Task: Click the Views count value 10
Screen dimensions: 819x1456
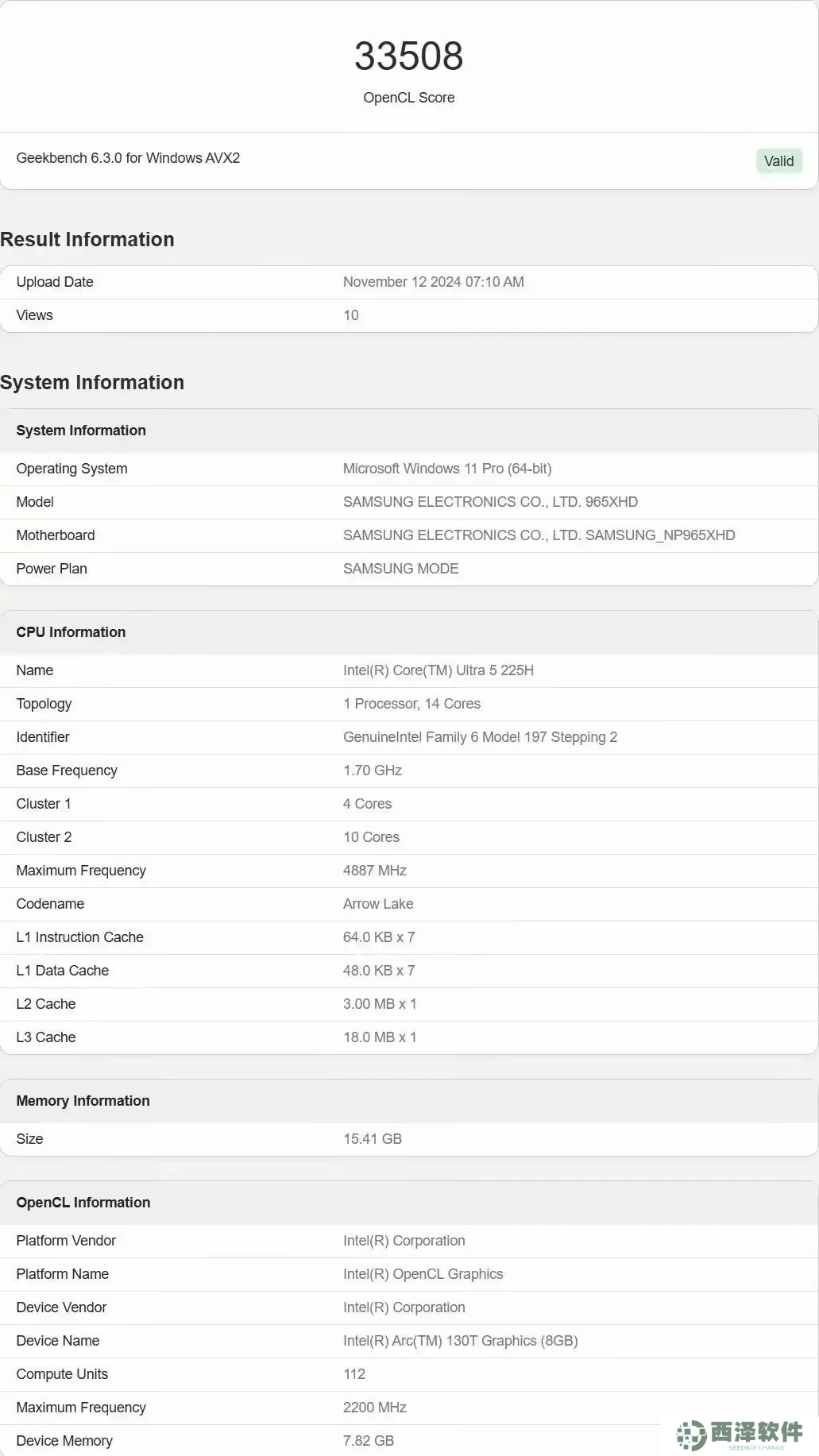Action: [350, 315]
